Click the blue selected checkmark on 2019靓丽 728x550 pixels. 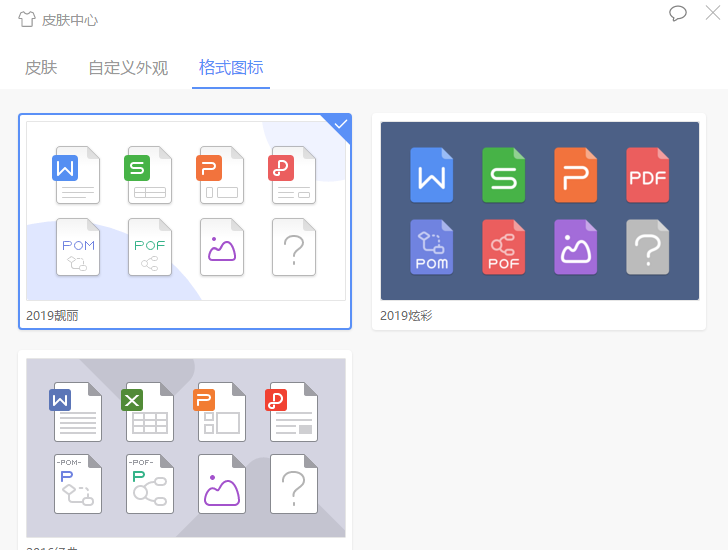click(x=341, y=124)
